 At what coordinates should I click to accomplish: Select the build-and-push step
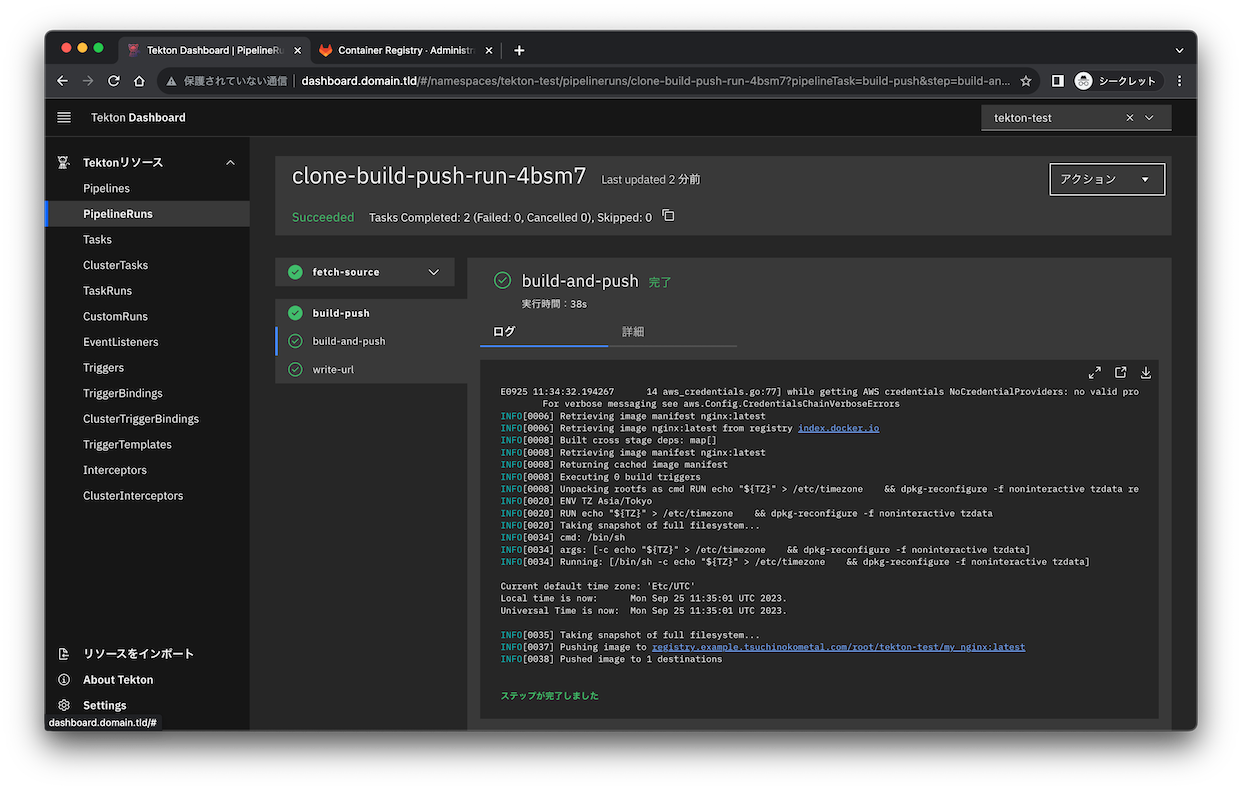click(371, 341)
